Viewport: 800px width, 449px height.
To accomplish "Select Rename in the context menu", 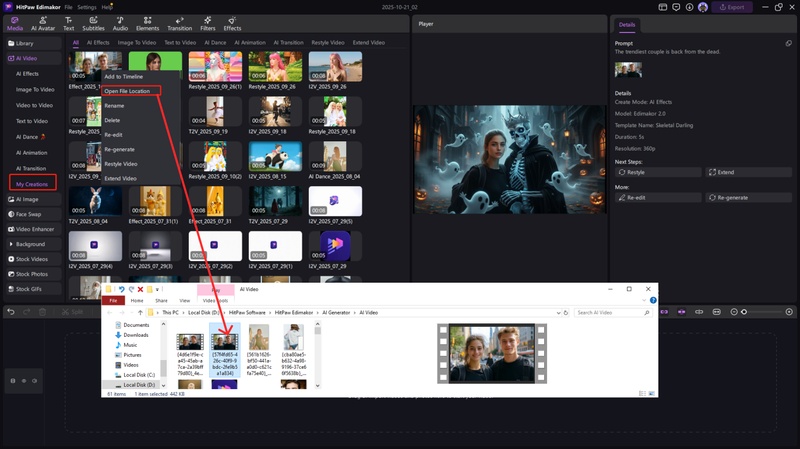I will (114, 105).
